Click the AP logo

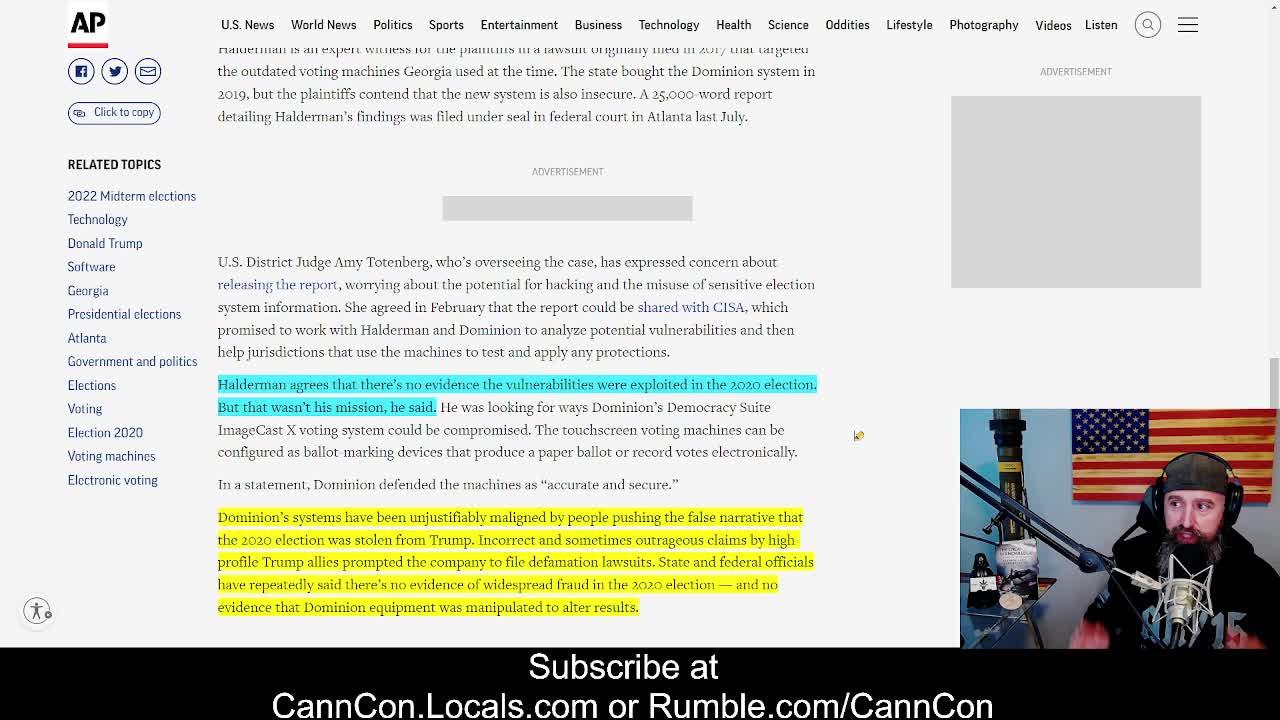(87, 25)
